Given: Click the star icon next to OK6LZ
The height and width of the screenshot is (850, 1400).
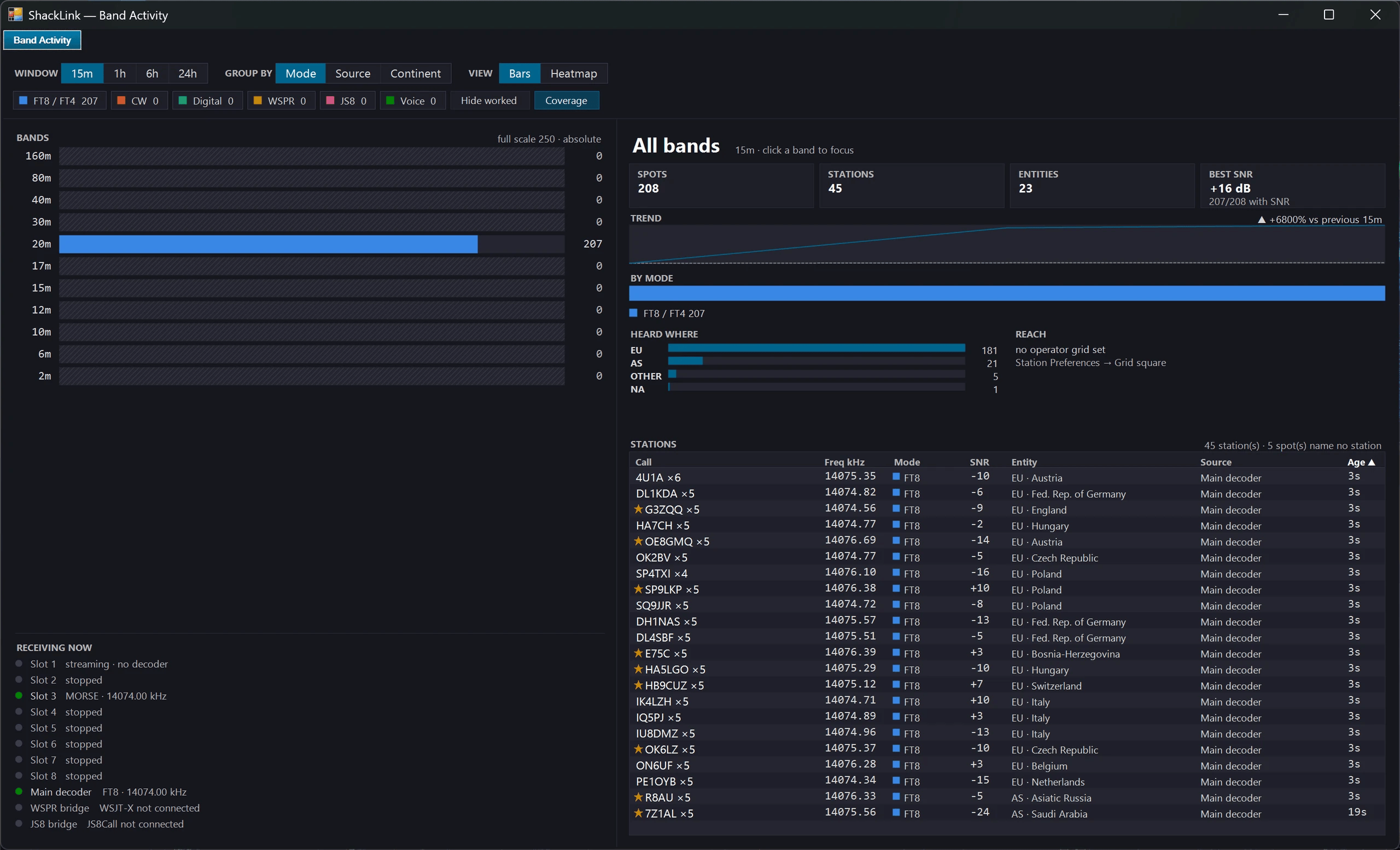Looking at the screenshot, I should tap(638, 749).
